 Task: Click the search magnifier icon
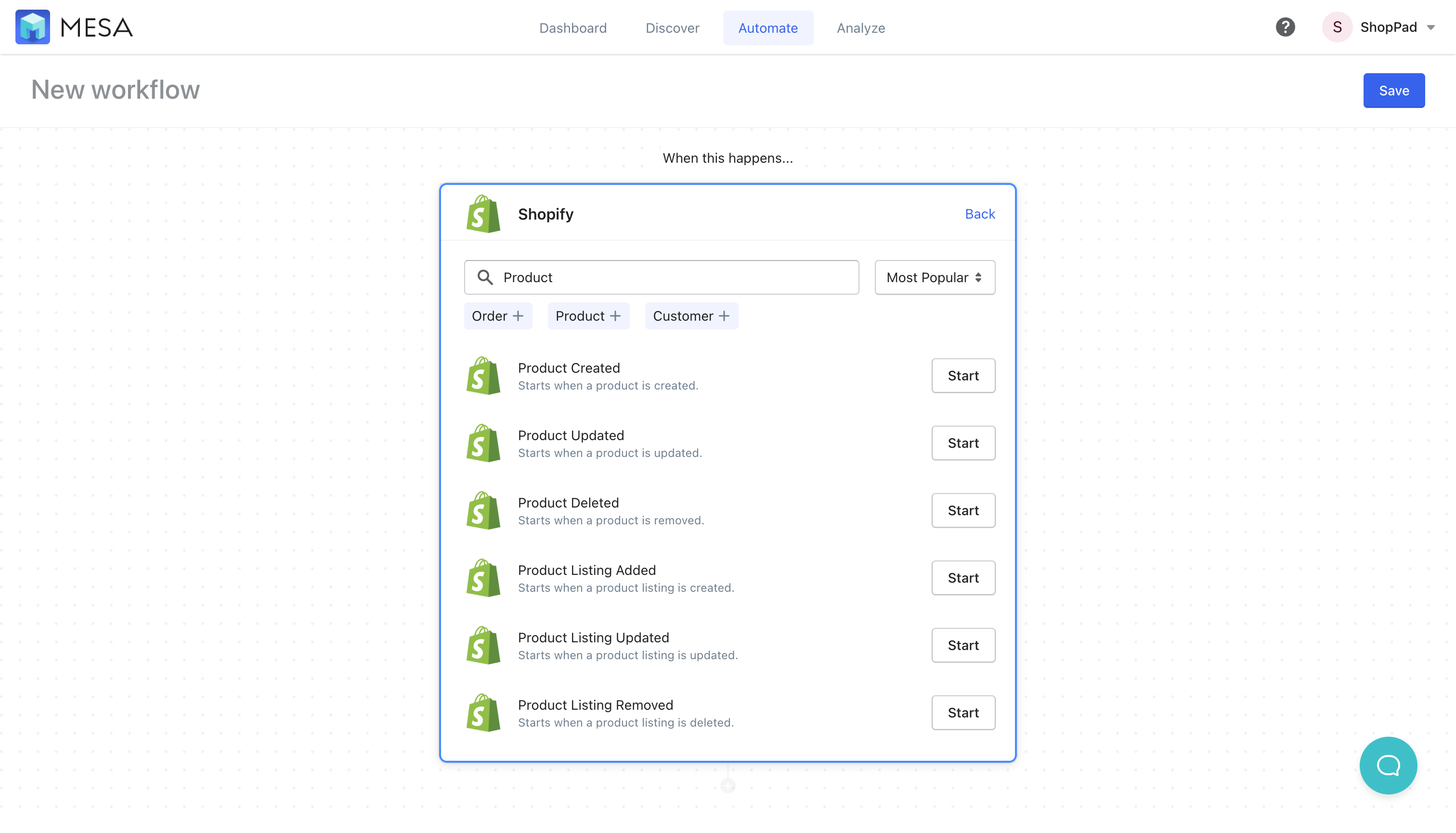click(485, 277)
